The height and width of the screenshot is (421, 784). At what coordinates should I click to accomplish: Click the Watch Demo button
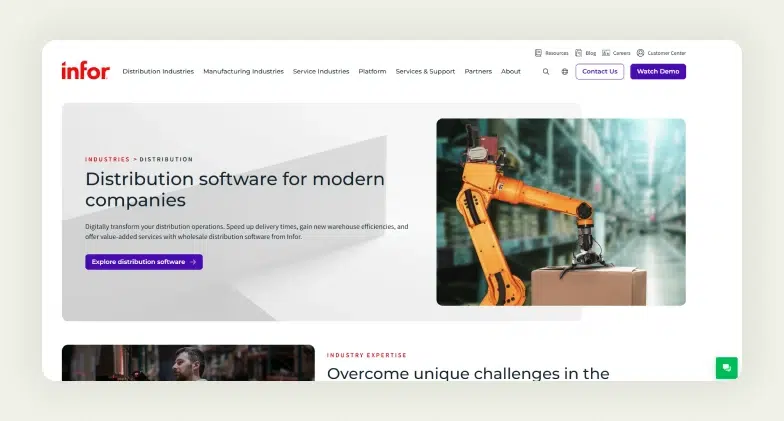point(658,72)
